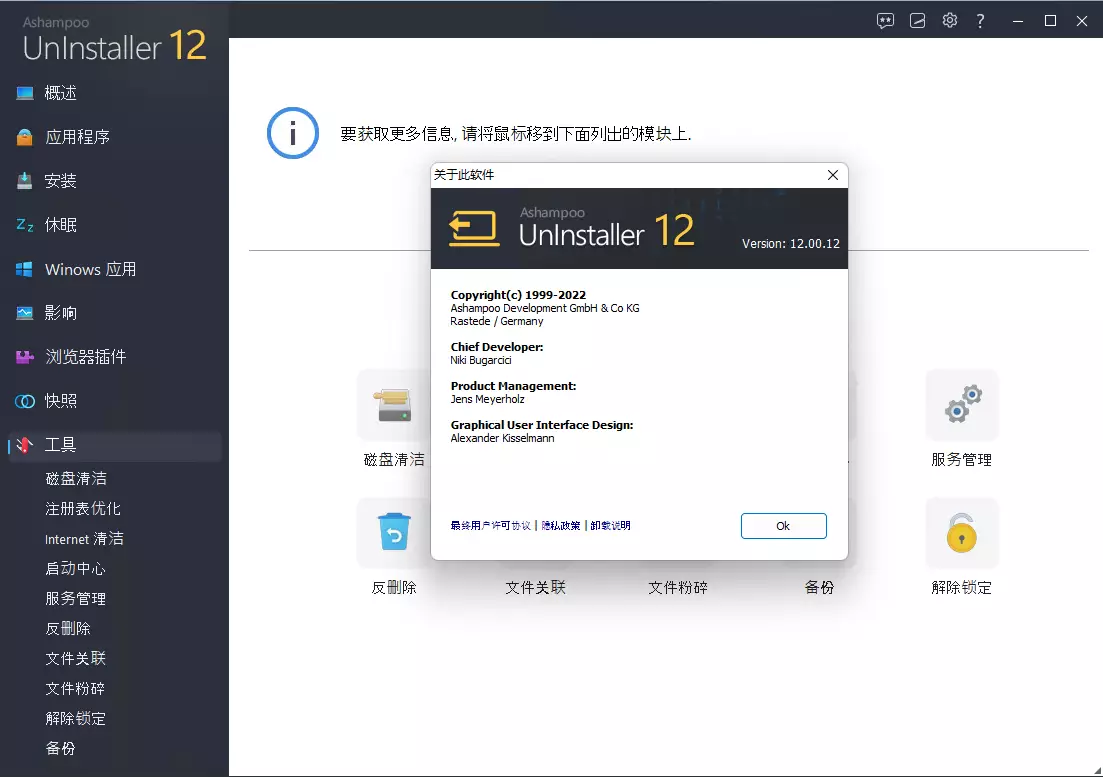1103x777 pixels.
Task: Click the 概述 overview monitor icon
Action: coord(25,93)
